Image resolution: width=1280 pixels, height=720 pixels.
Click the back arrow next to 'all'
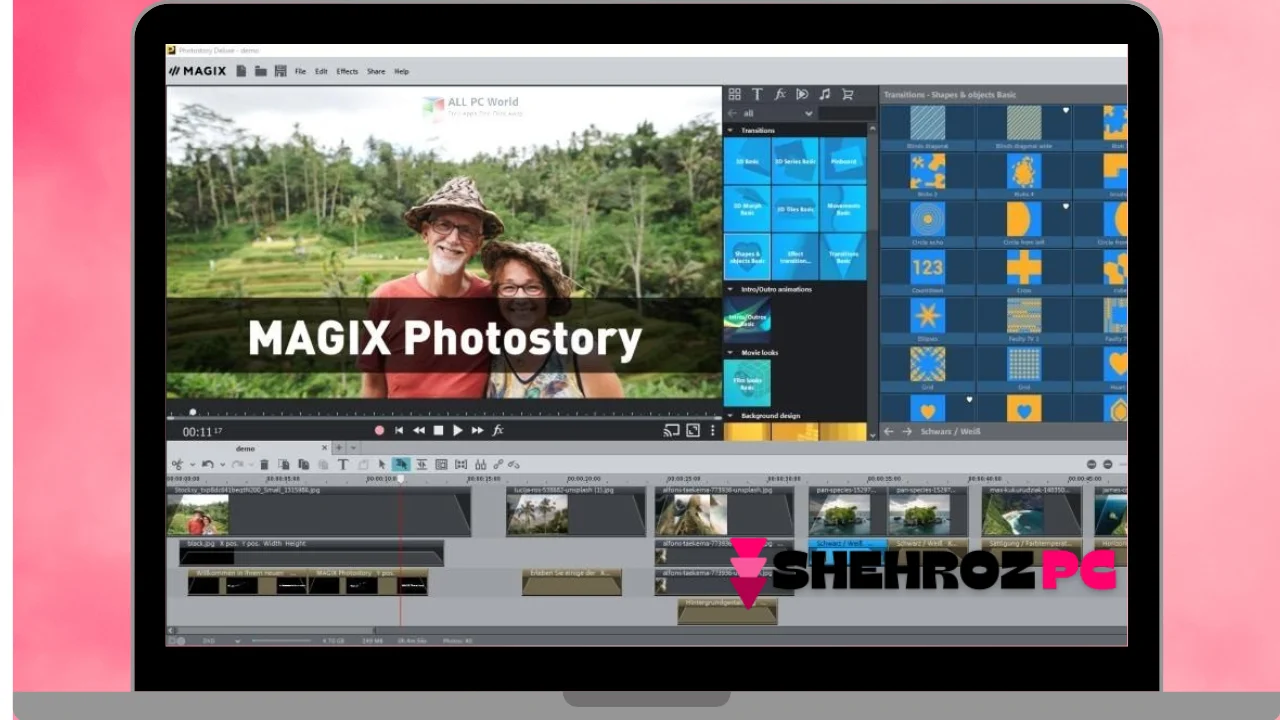(732, 113)
